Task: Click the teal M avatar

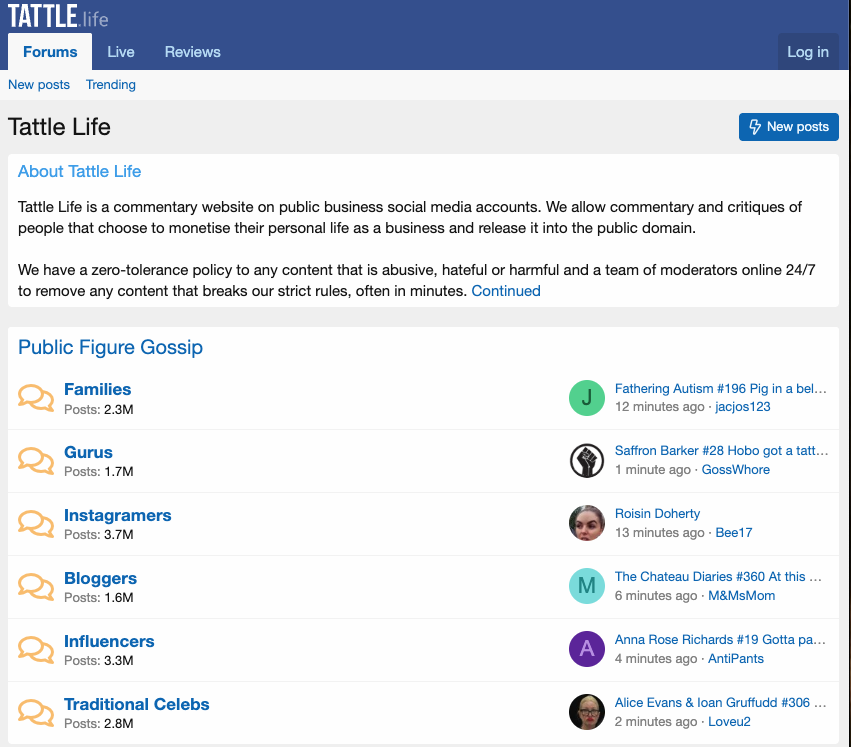Action: pyautogui.click(x=587, y=586)
